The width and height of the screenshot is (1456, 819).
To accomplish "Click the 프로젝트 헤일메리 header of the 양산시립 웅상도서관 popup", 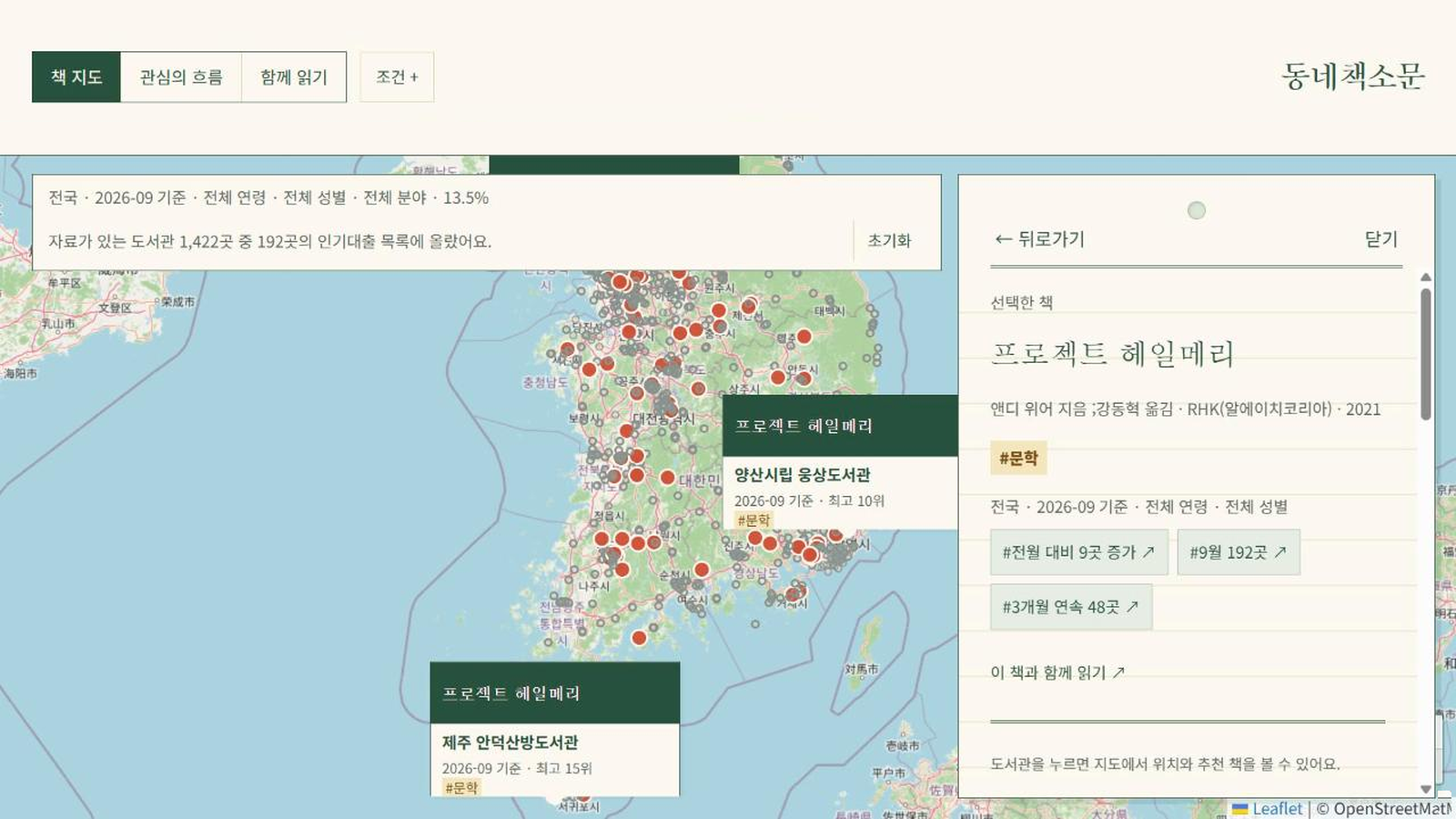I will [x=839, y=426].
